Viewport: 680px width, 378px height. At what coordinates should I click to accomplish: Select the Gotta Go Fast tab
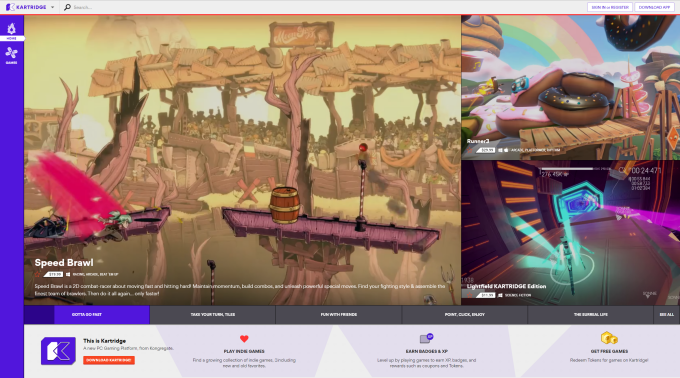coord(87,315)
